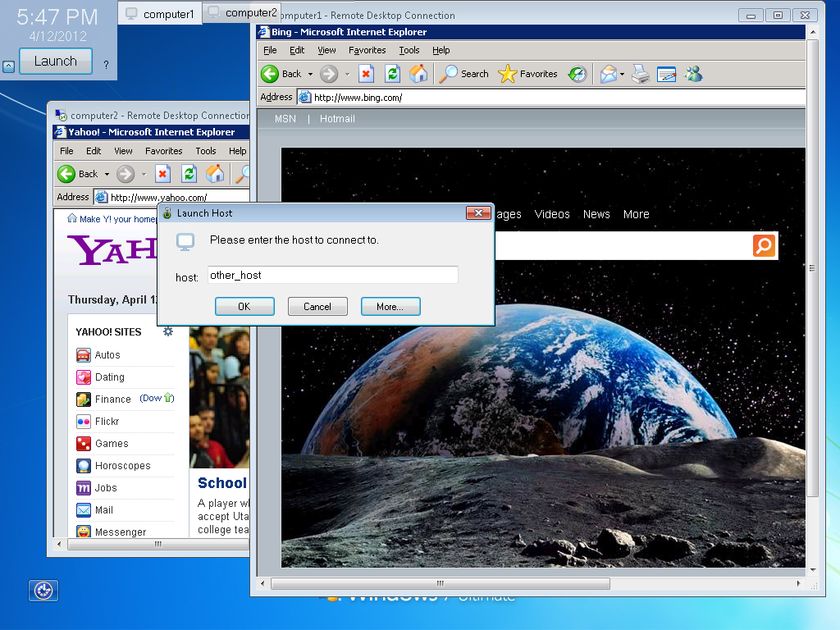This screenshot has height=630, width=840.
Task: Go to home page in Bing browser
Action: click(418, 73)
